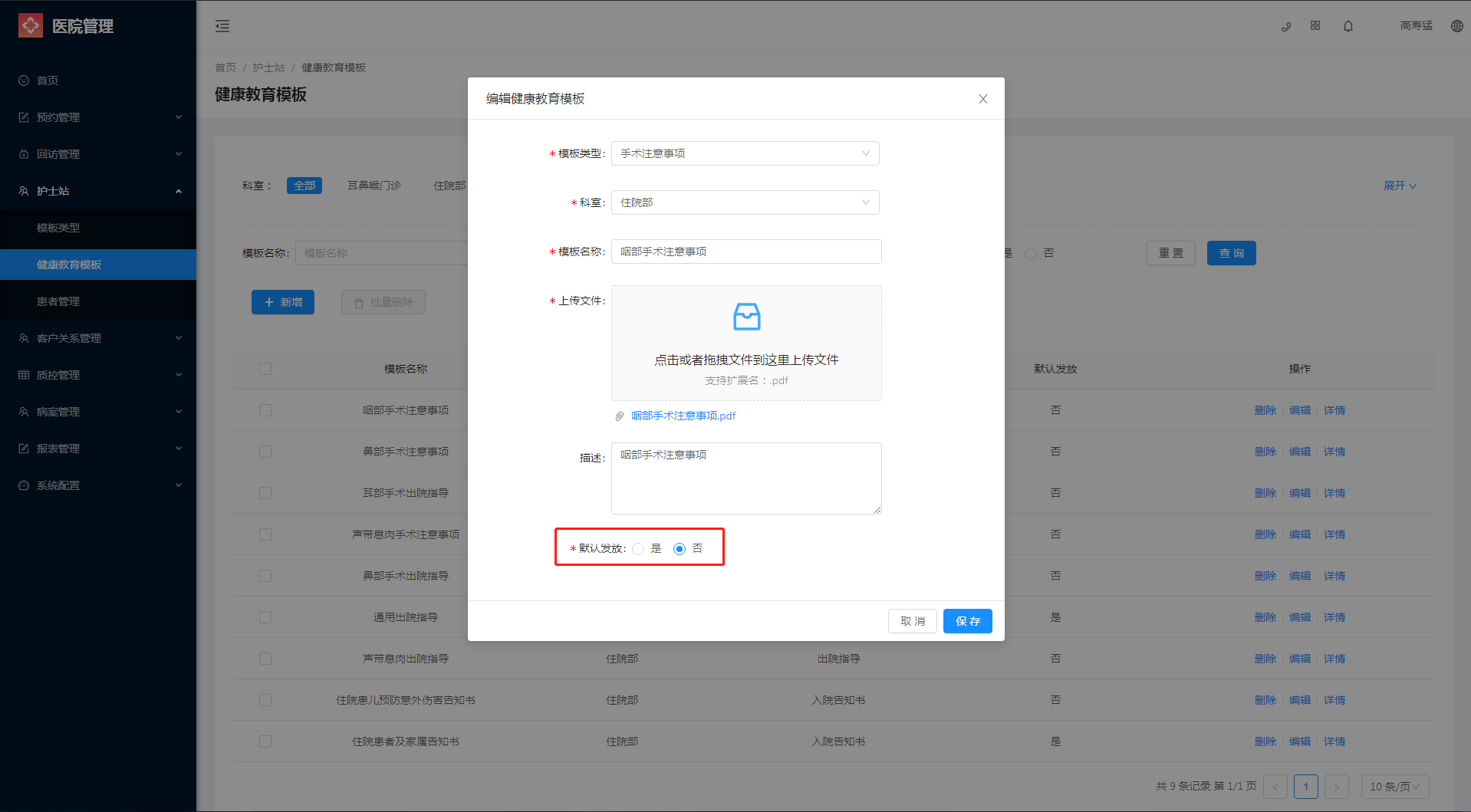The height and width of the screenshot is (812, 1471).
Task: Click the 质控管理 sidebar icon
Action: (x=24, y=375)
